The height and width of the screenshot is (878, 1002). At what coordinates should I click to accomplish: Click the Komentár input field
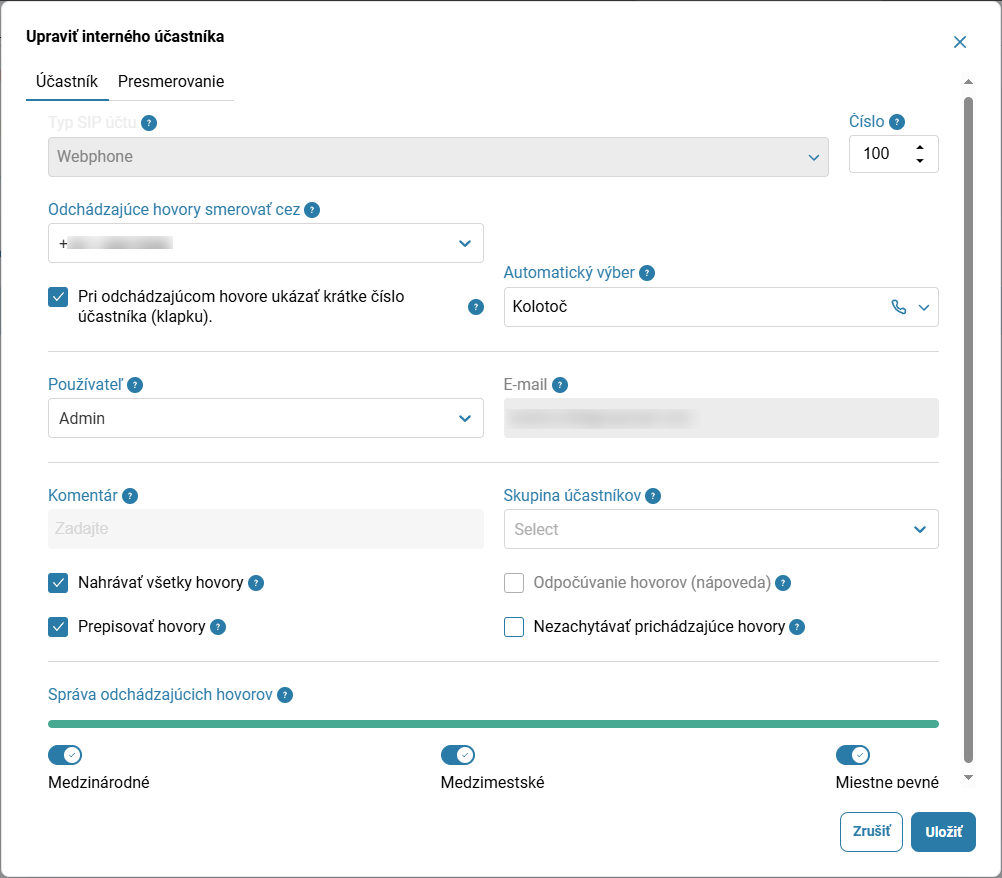[266, 529]
